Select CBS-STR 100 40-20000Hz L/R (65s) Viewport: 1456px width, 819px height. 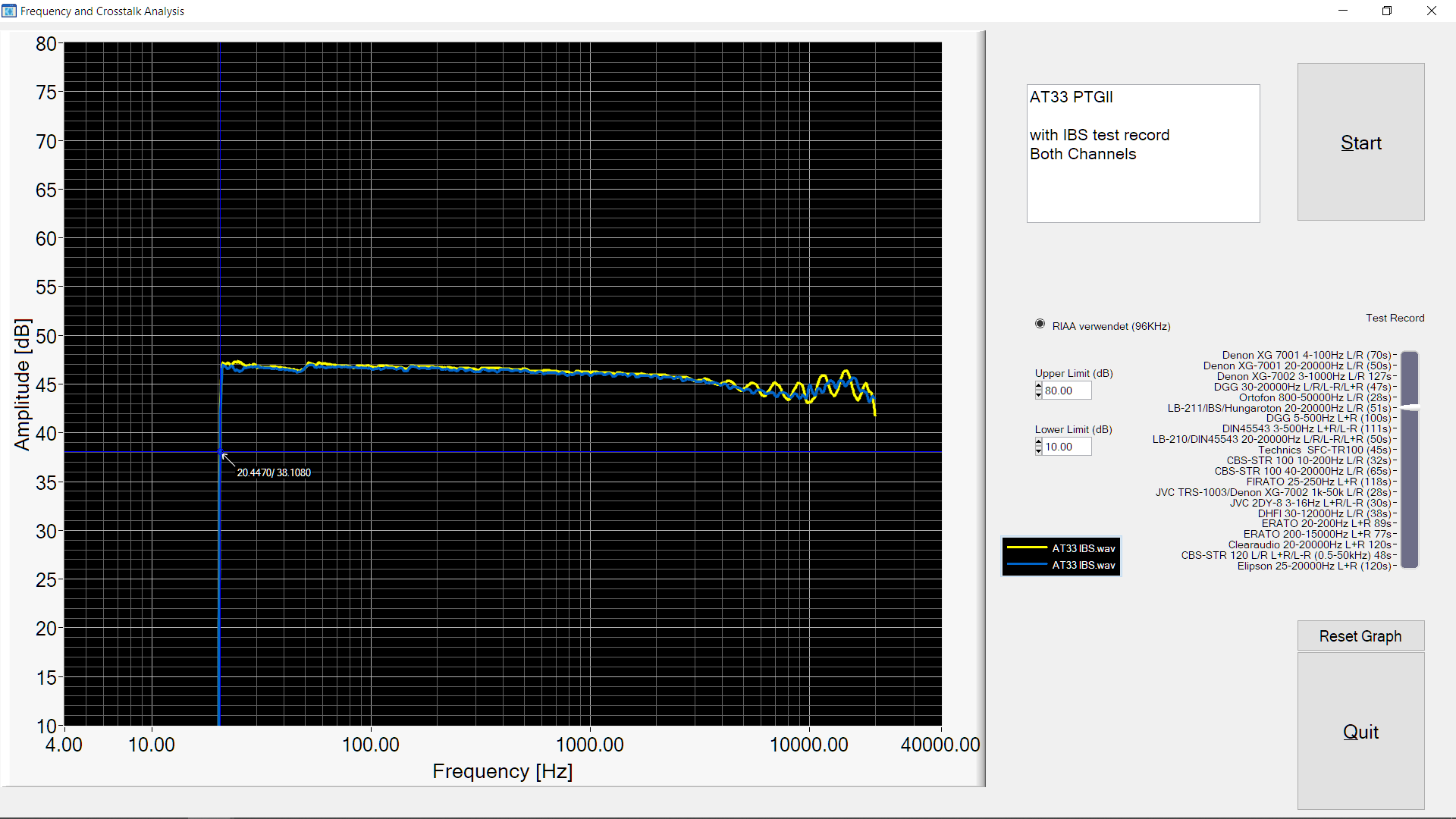tap(1304, 471)
